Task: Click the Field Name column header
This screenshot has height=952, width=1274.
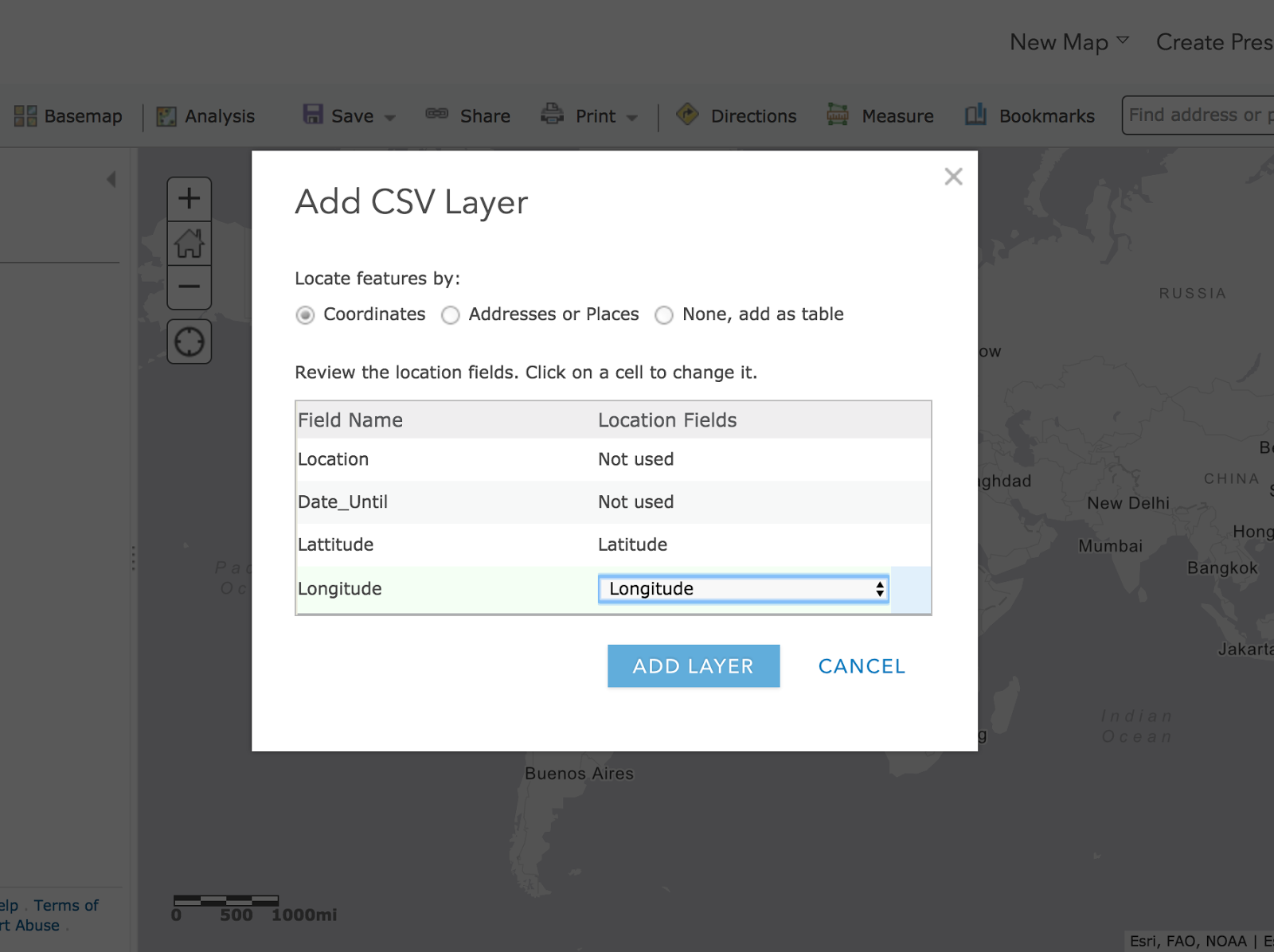Action: (350, 420)
